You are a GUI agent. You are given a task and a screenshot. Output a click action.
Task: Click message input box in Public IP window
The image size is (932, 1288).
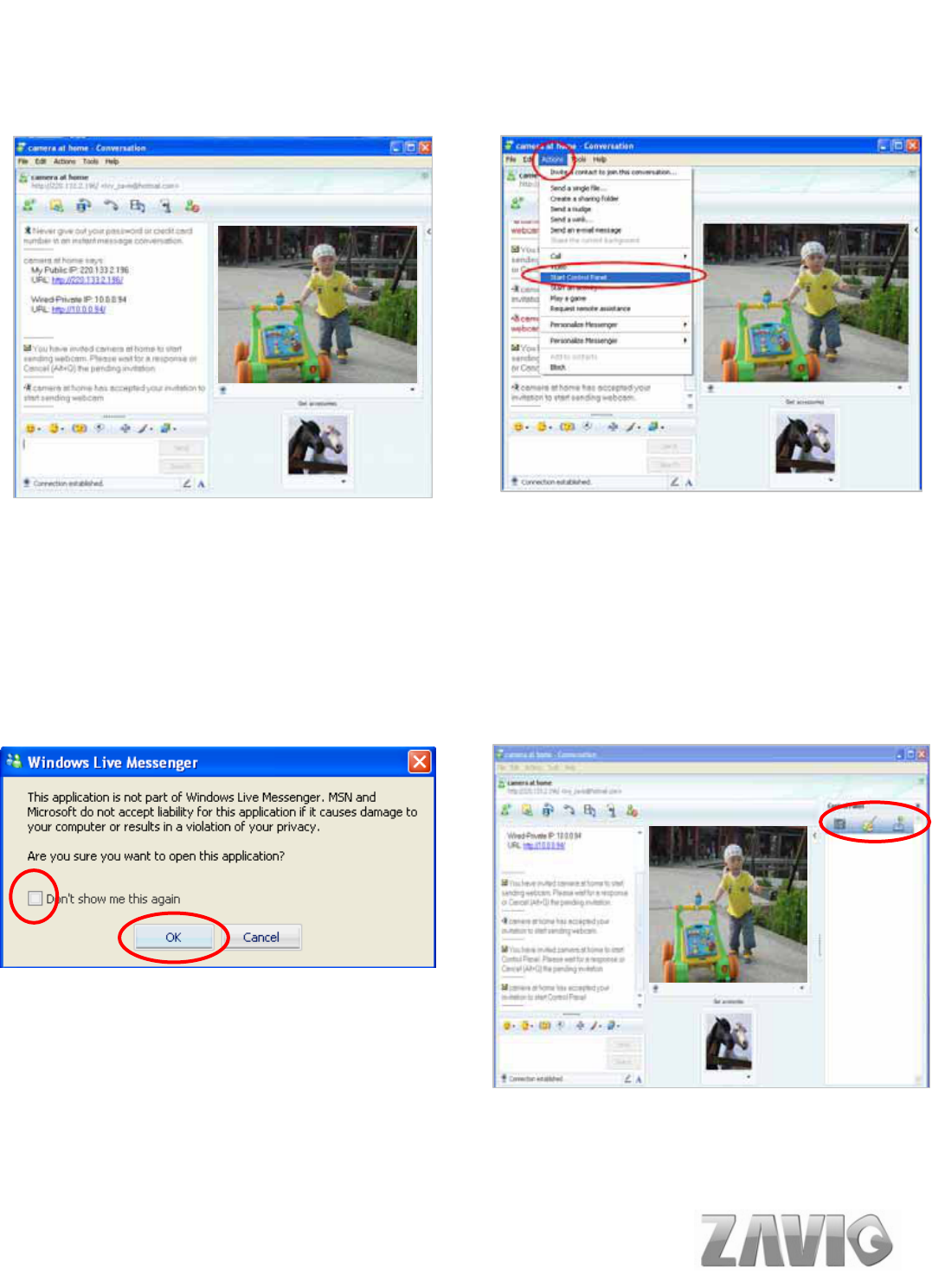(x=88, y=455)
